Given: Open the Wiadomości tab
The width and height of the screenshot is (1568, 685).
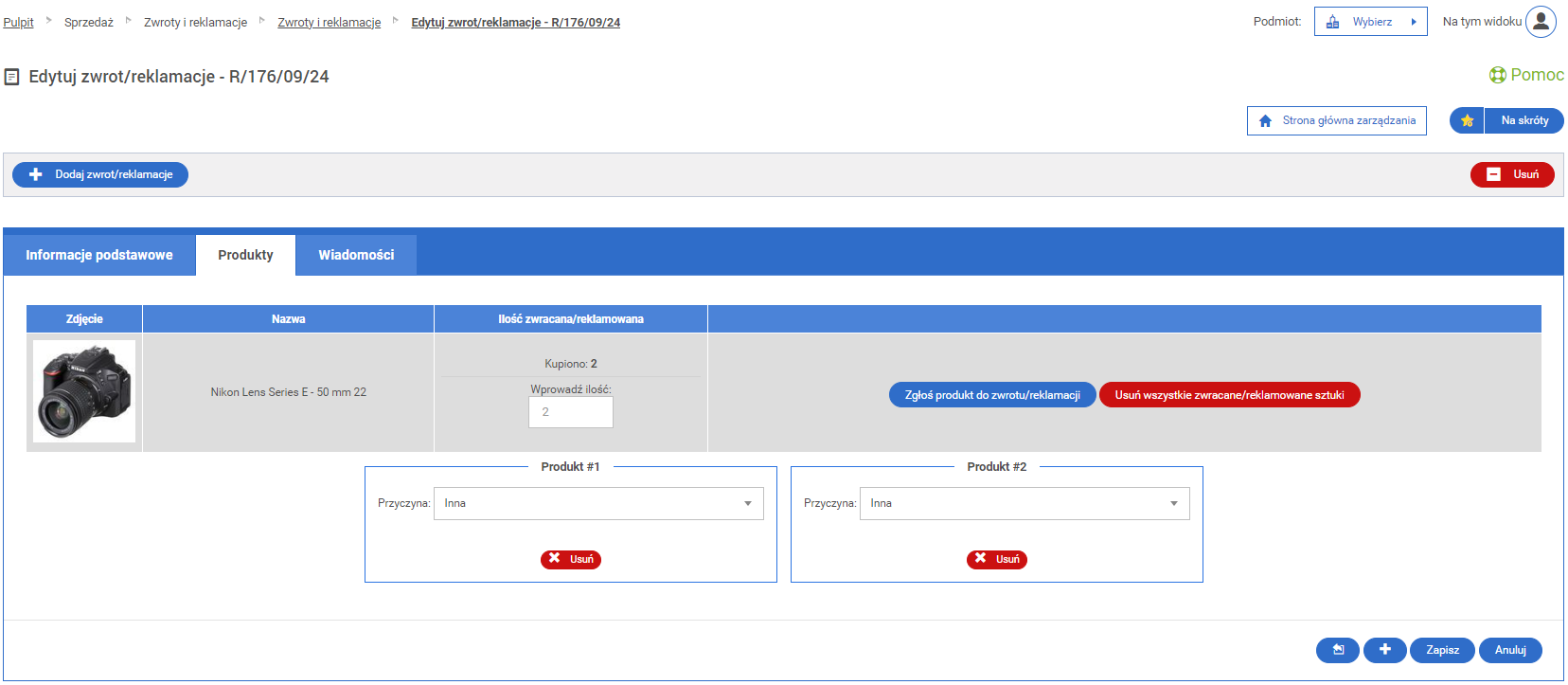Looking at the screenshot, I should point(356,255).
